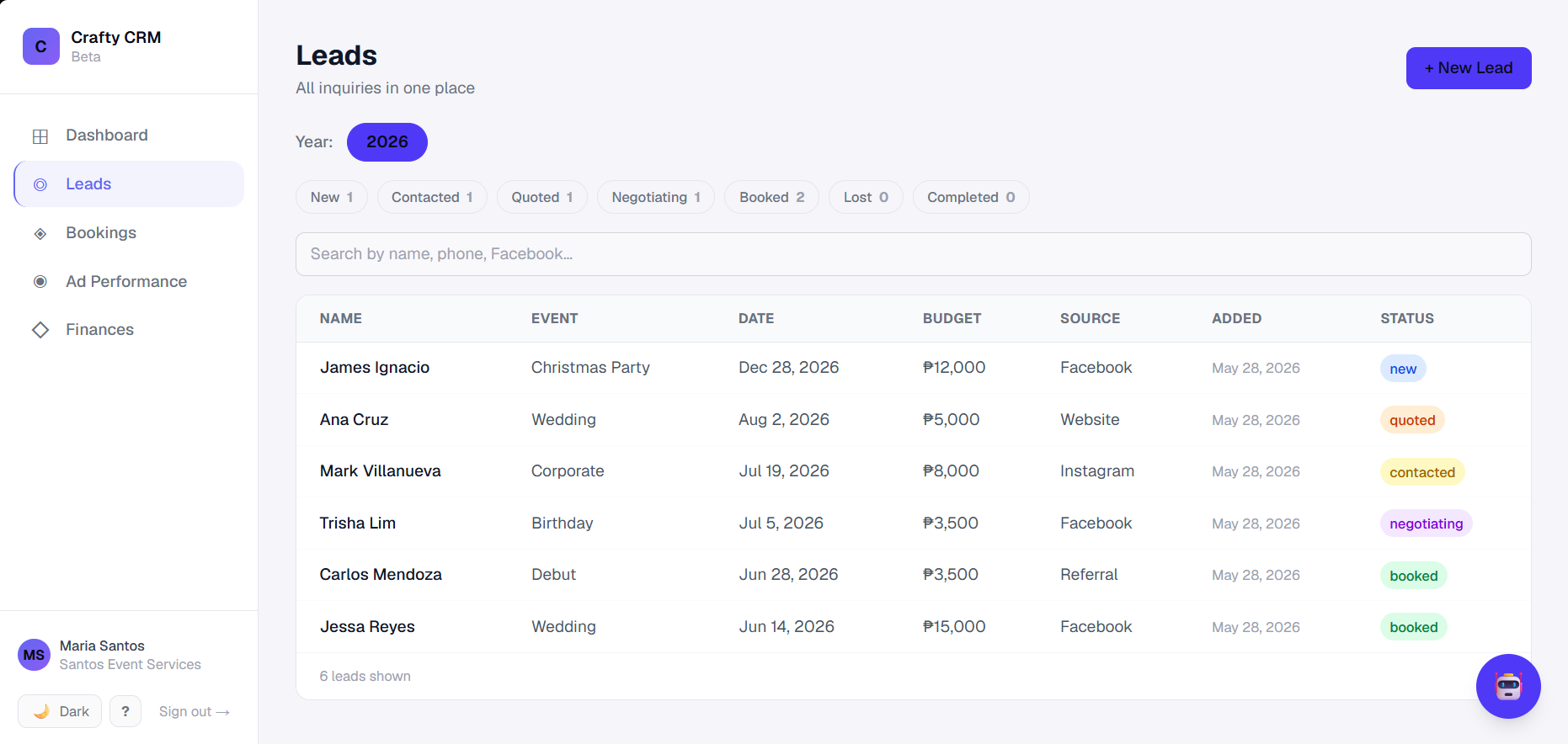Click the Bookings diamond icon in sidebar

[x=40, y=233]
